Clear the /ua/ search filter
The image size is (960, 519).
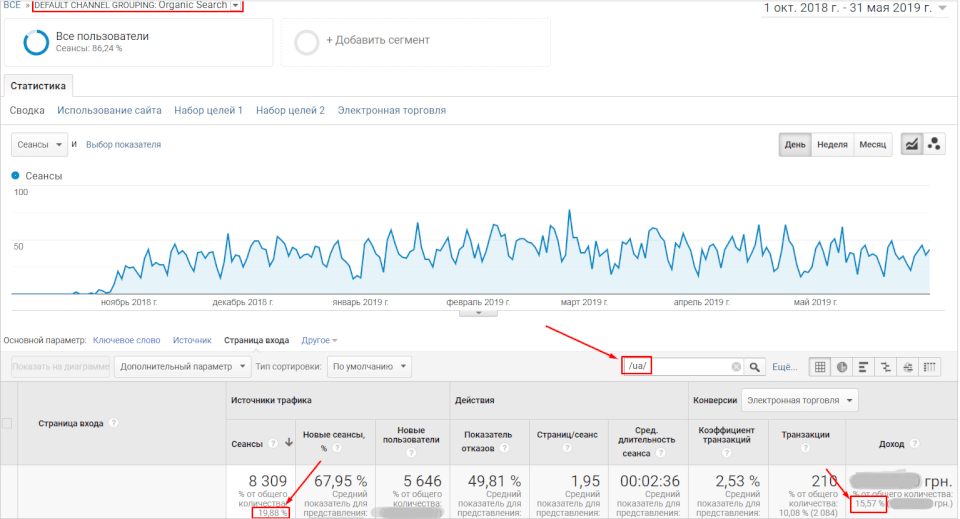point(737,367)
